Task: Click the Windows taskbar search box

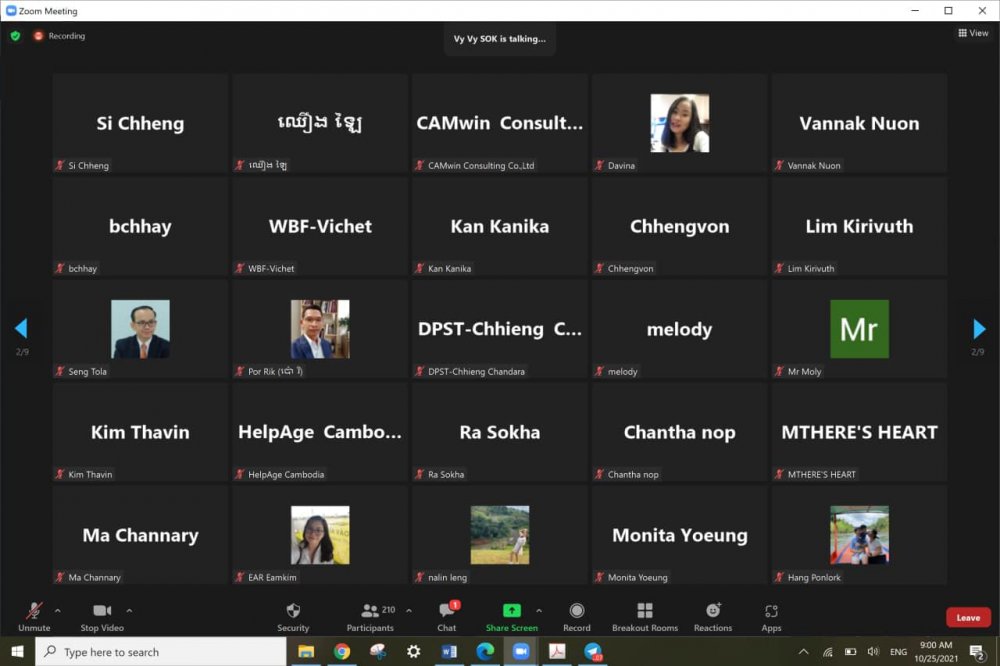Action: pos(160,652)
